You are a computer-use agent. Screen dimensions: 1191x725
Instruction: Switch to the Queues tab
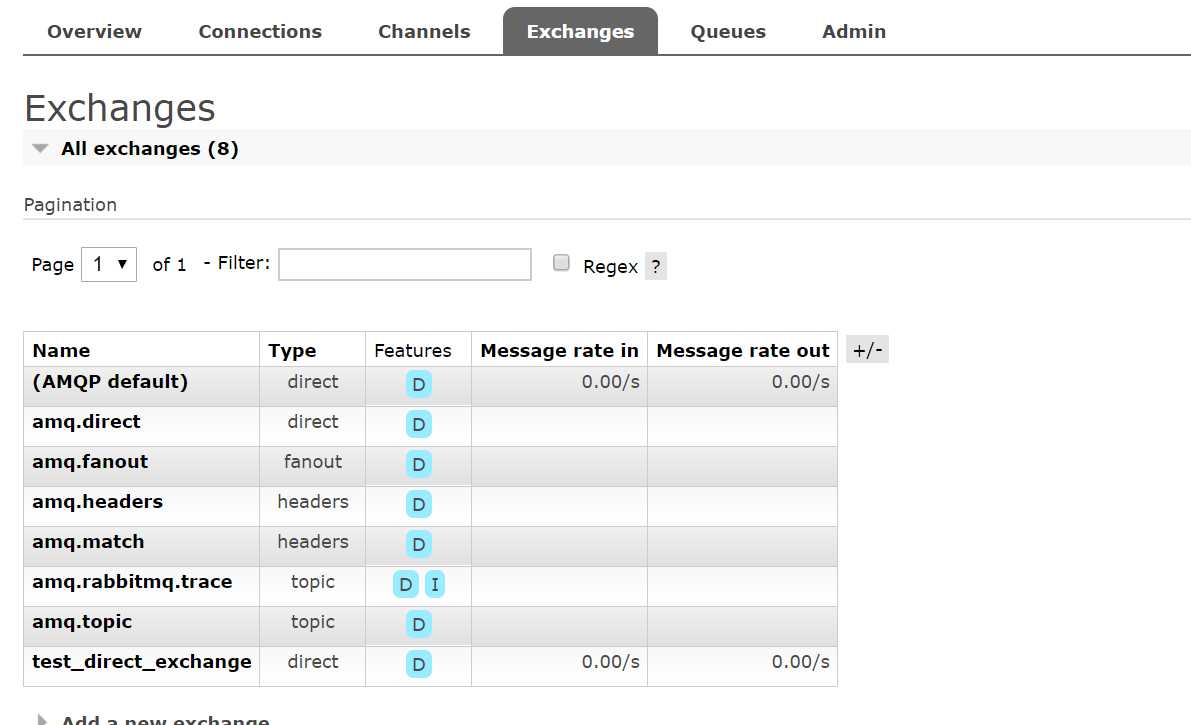coord(728,32)
